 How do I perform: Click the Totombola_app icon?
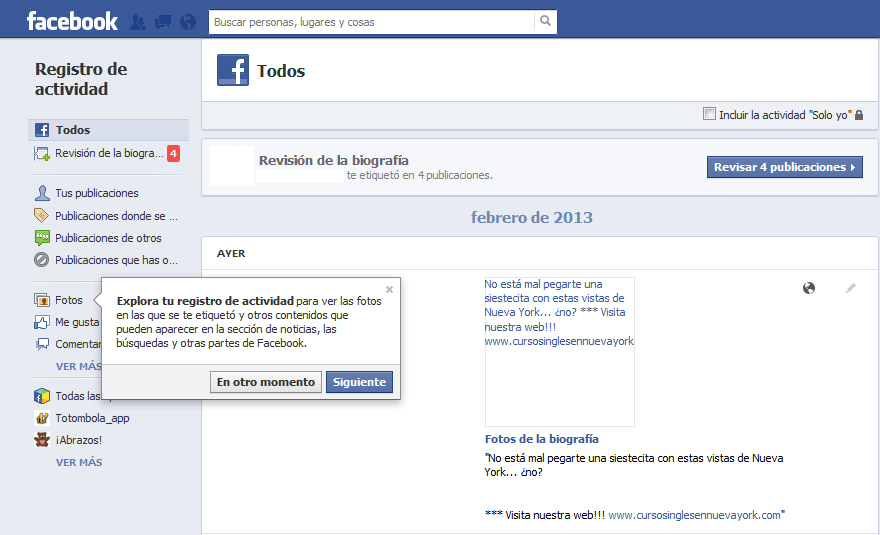pyautogui.click(x=42, y=418)
